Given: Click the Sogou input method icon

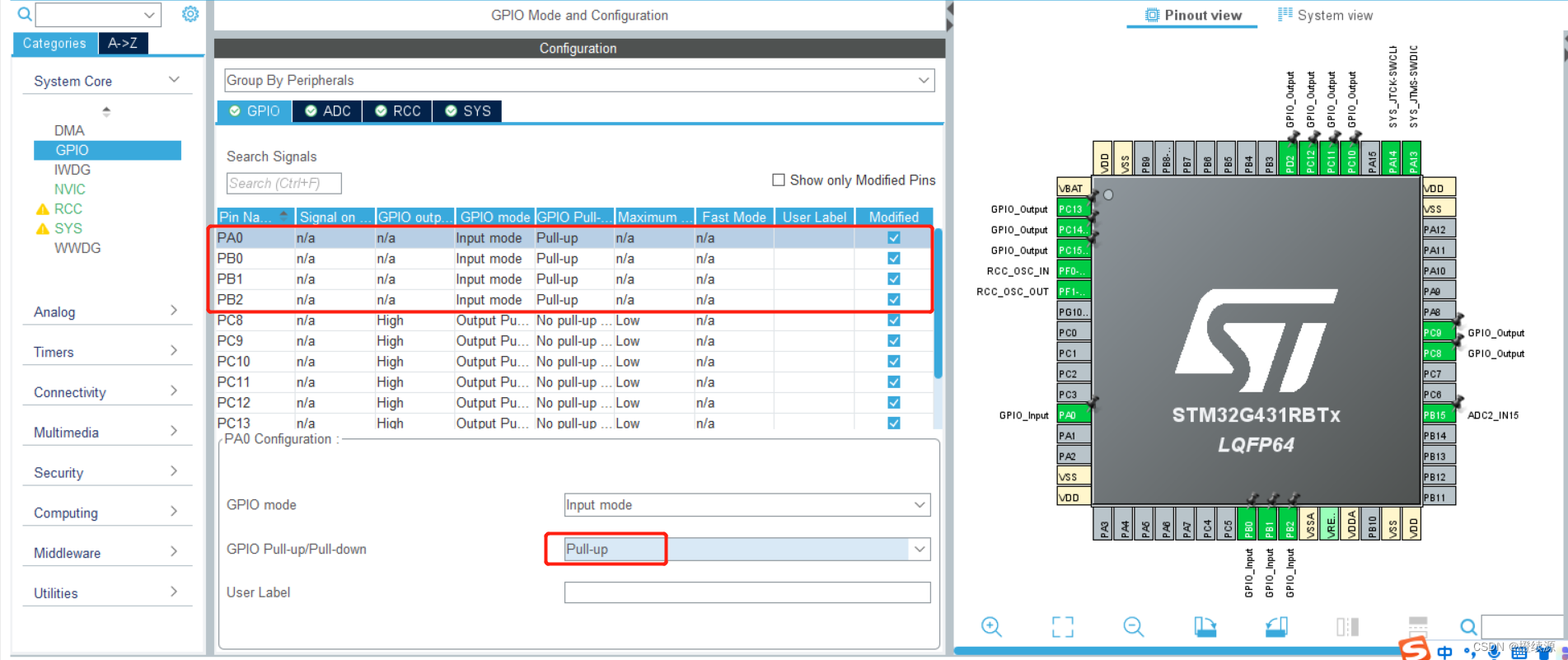Looking at the screenshot, I should click(1414, 649).
